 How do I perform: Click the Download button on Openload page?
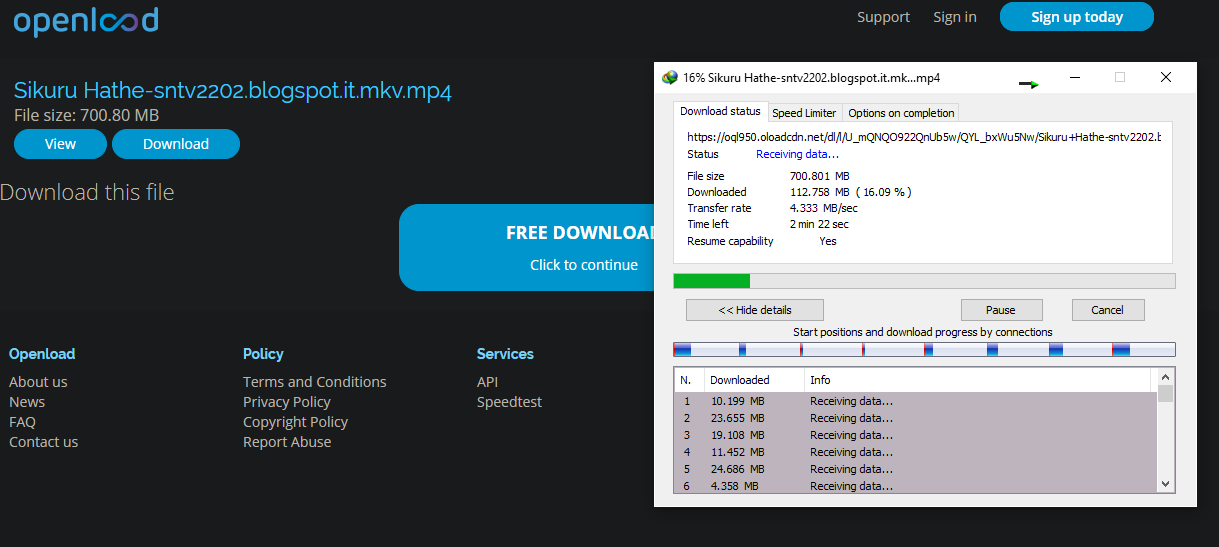(176, 144)
